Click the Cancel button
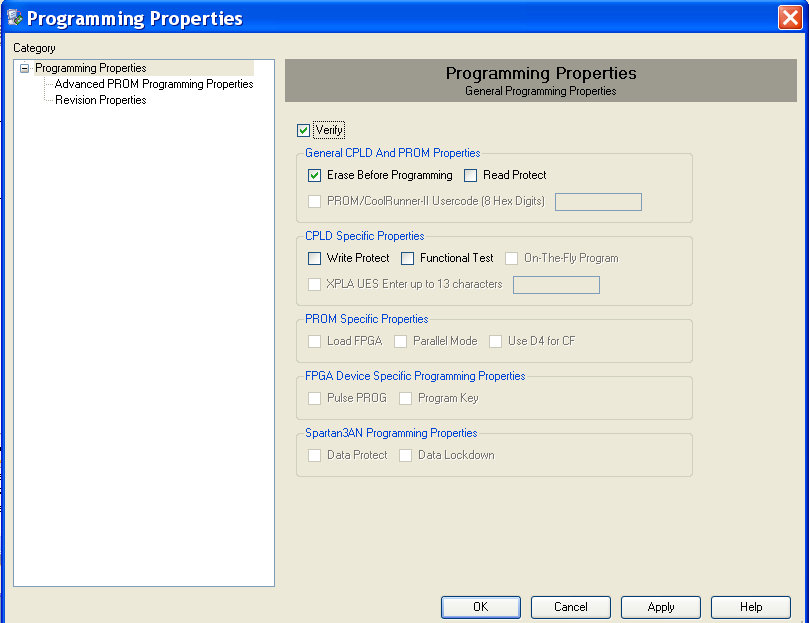 click(x=571, y=607)
